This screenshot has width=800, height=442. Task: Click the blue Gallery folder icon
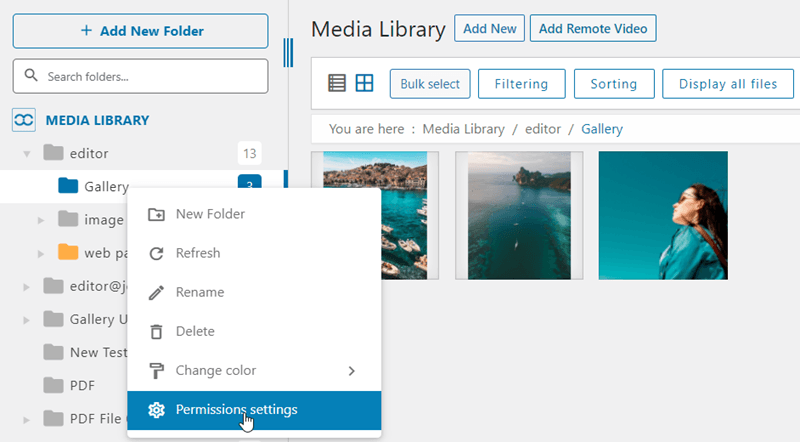68,186
